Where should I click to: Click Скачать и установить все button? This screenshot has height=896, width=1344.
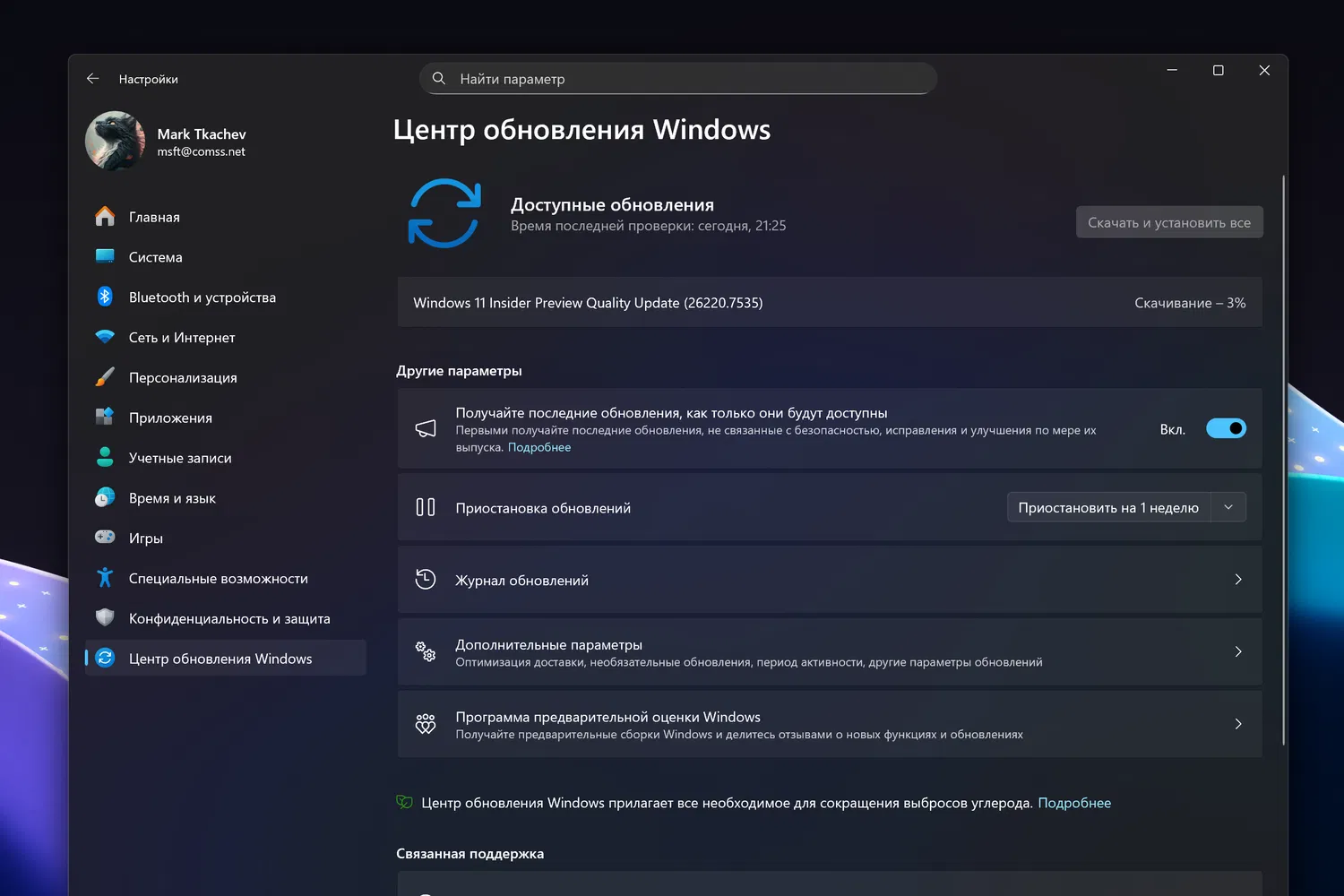click(1169, 221)
